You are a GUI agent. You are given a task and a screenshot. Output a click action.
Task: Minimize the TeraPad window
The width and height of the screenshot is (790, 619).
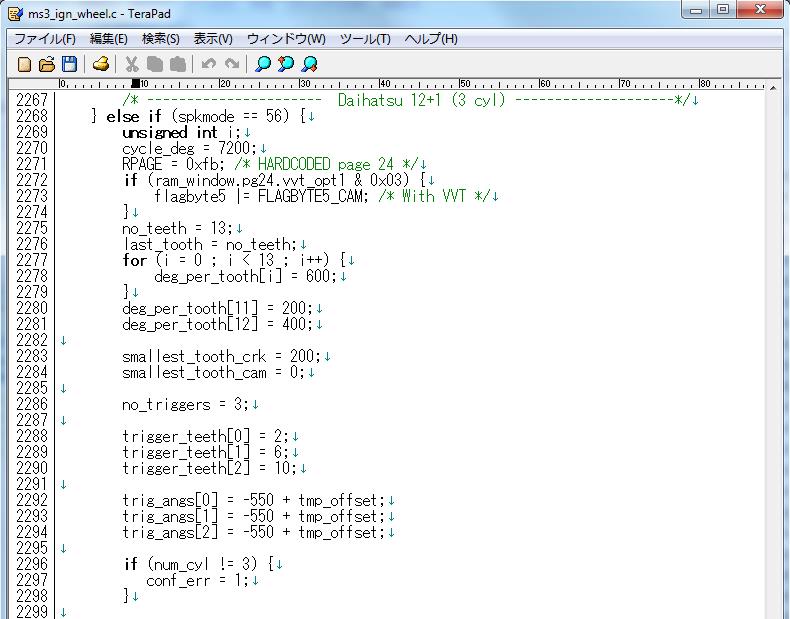[x=696, y=10]
